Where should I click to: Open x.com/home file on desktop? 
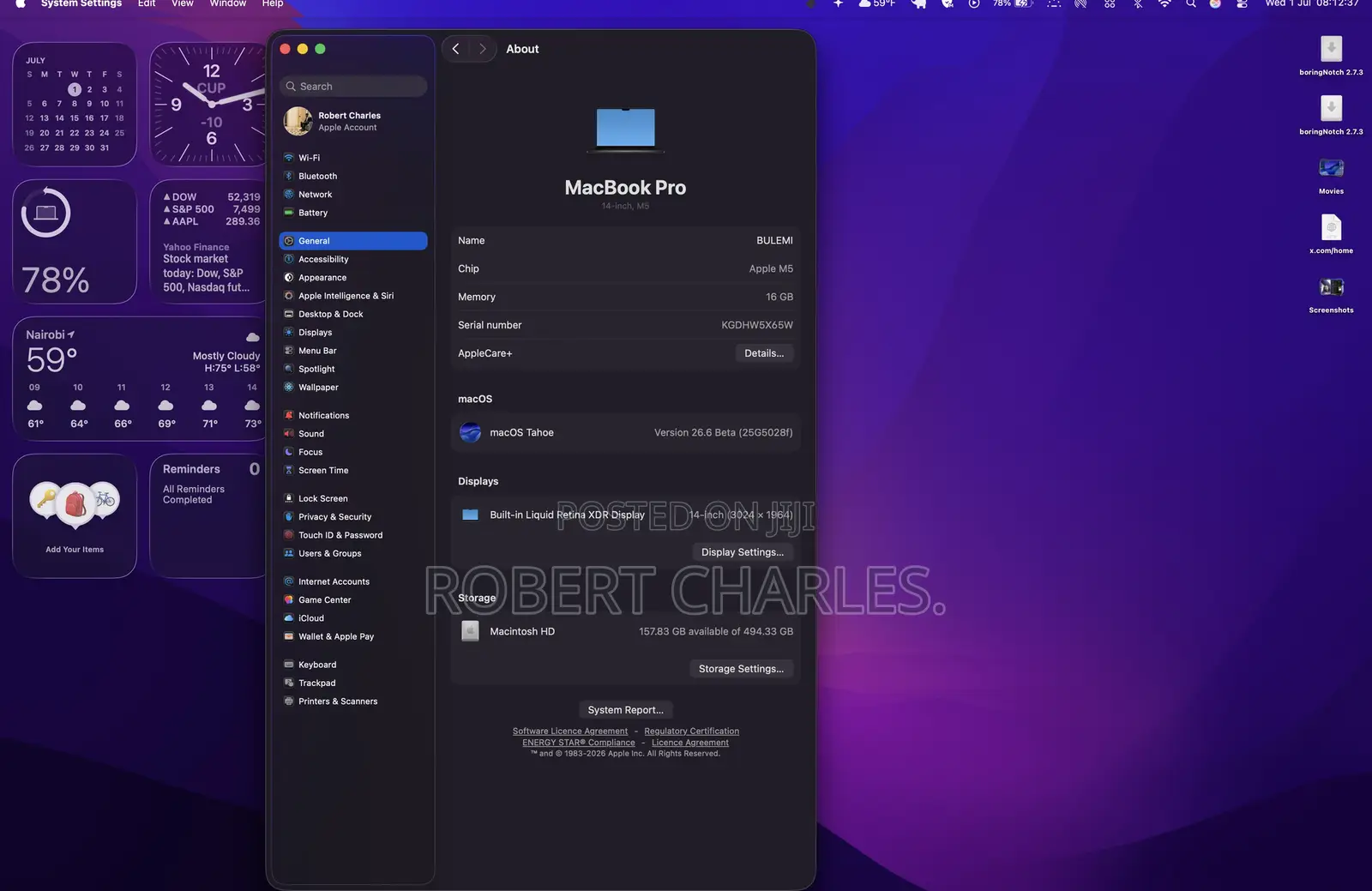pyautogui.click(x=1332, y=235)
